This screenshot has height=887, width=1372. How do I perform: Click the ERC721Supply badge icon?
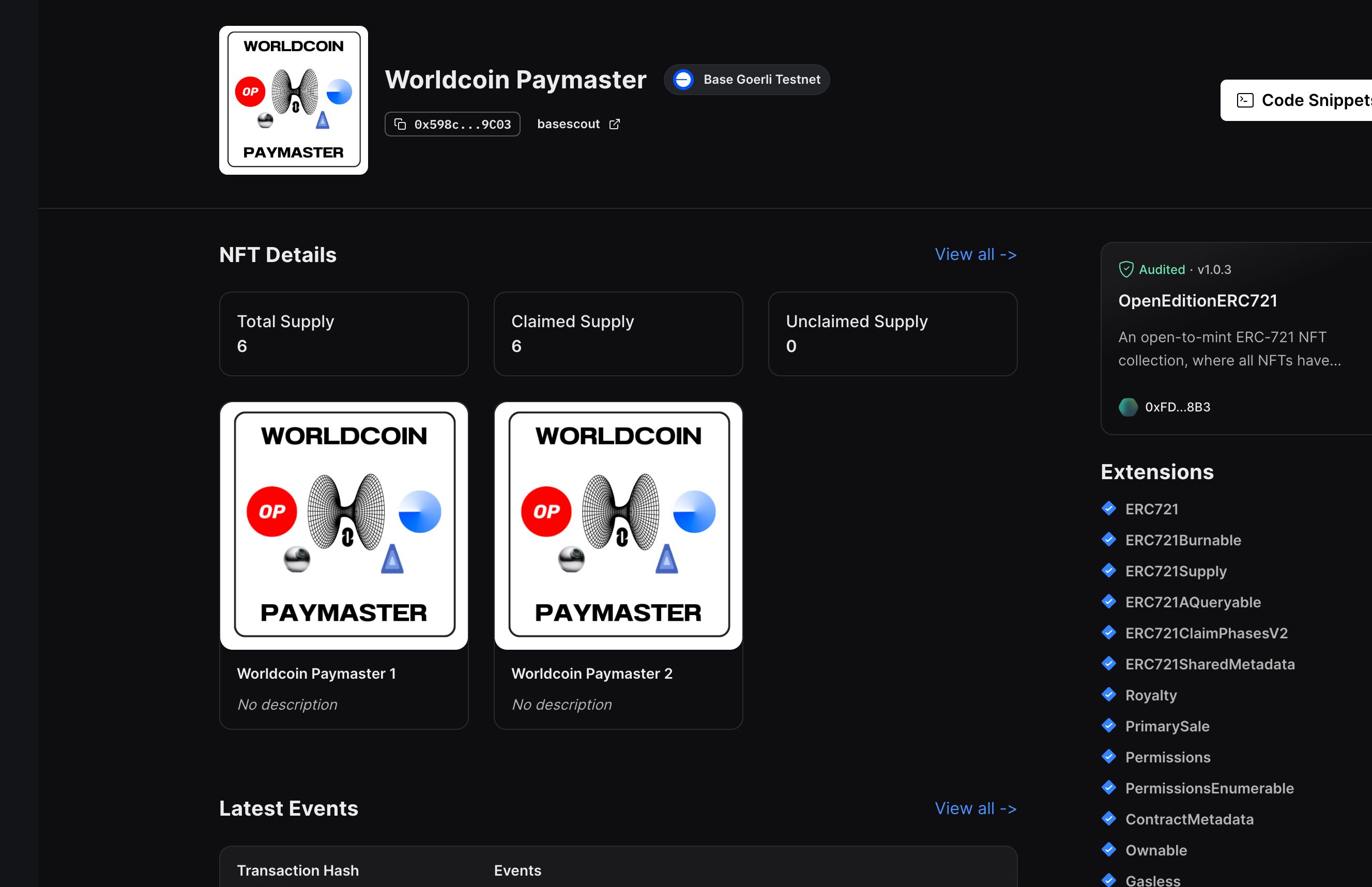(x=1109, y=571)
